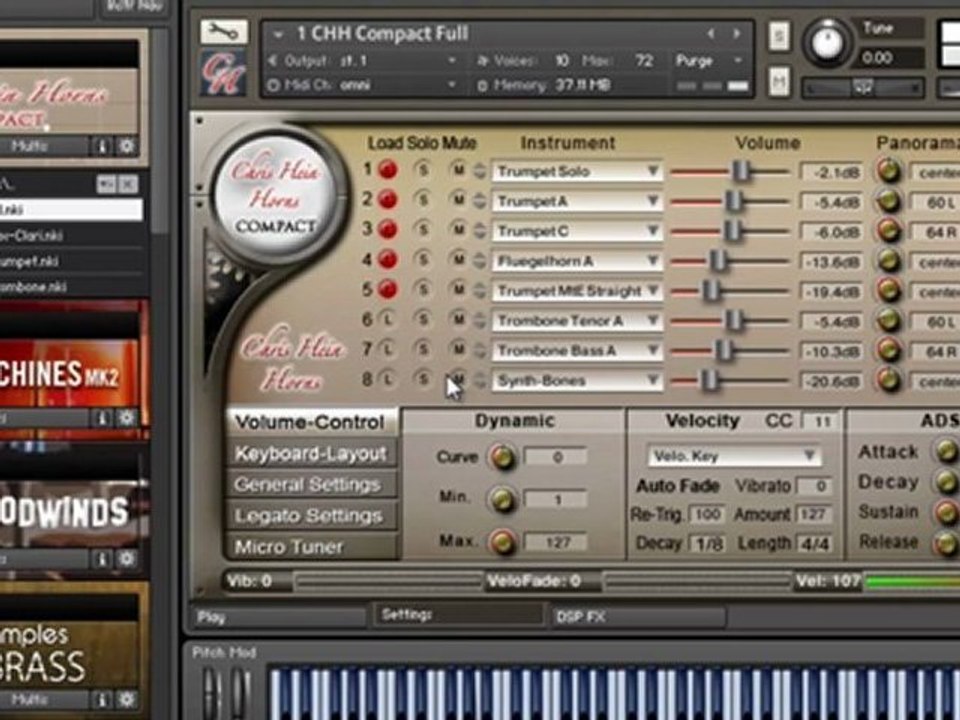Toggle Load button for slot 6
Screen dimensions: 960x720
(387, 319)
